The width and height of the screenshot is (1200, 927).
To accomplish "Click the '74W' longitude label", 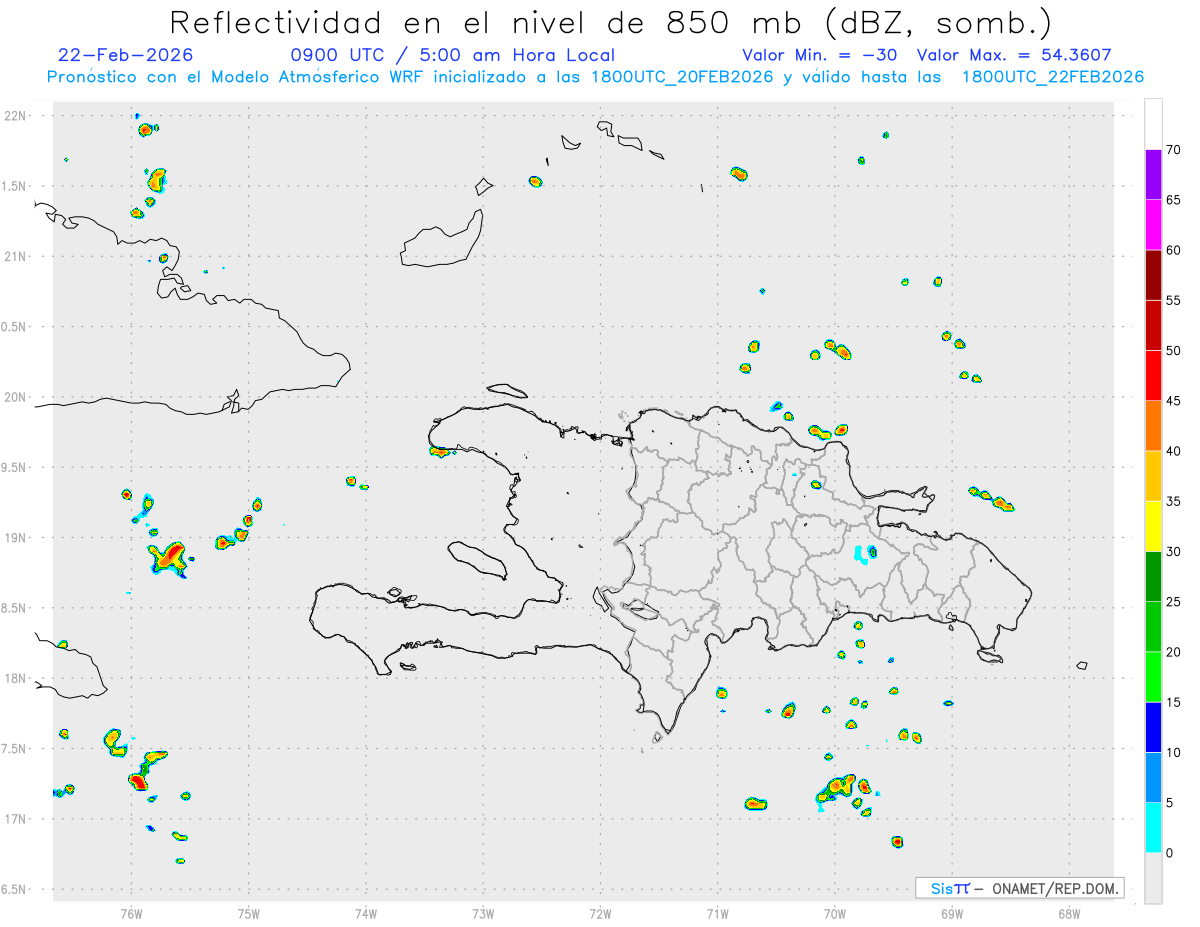I will click(366, 913).
